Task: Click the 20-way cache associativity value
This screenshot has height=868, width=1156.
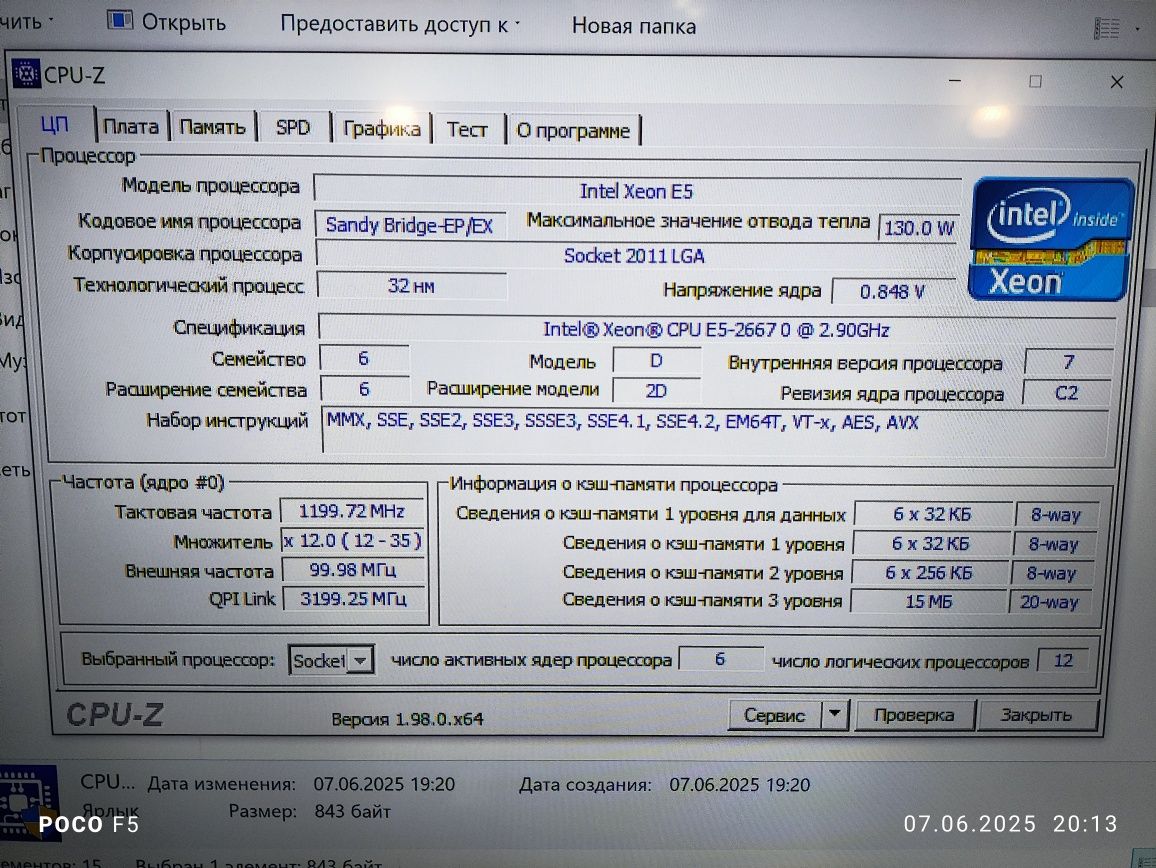Action: click(1050, 603)
